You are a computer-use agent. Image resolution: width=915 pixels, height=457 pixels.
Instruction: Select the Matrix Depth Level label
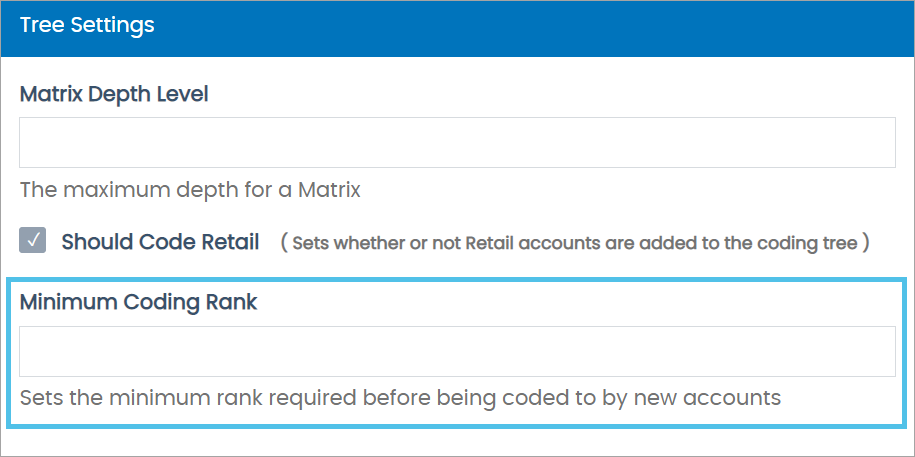(x=114, y=95)
